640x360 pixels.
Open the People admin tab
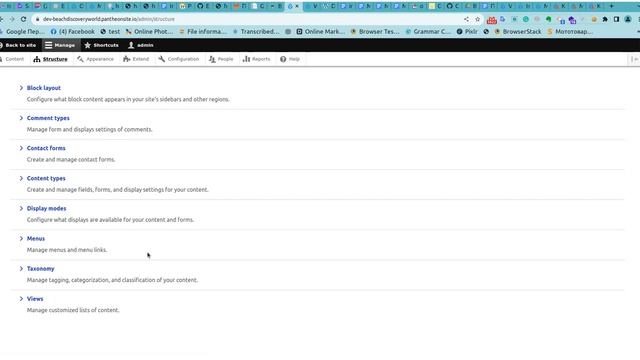click(221, 59)
